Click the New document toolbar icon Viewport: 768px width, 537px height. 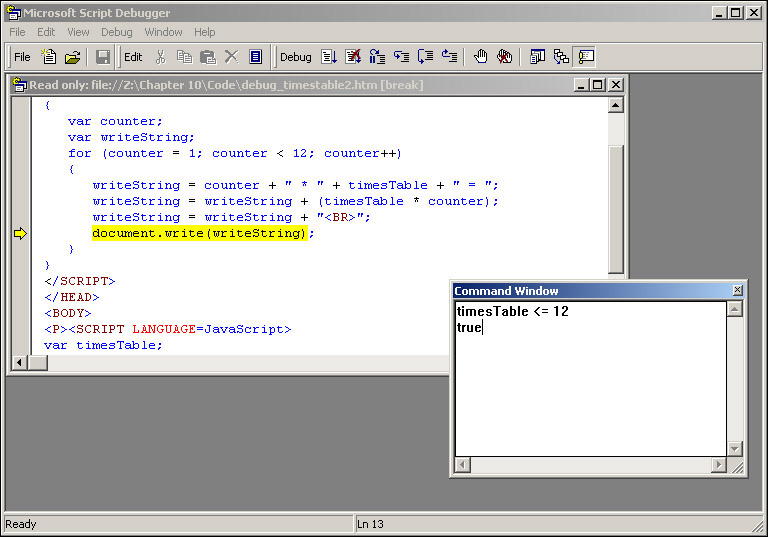[x=48, y=57]
